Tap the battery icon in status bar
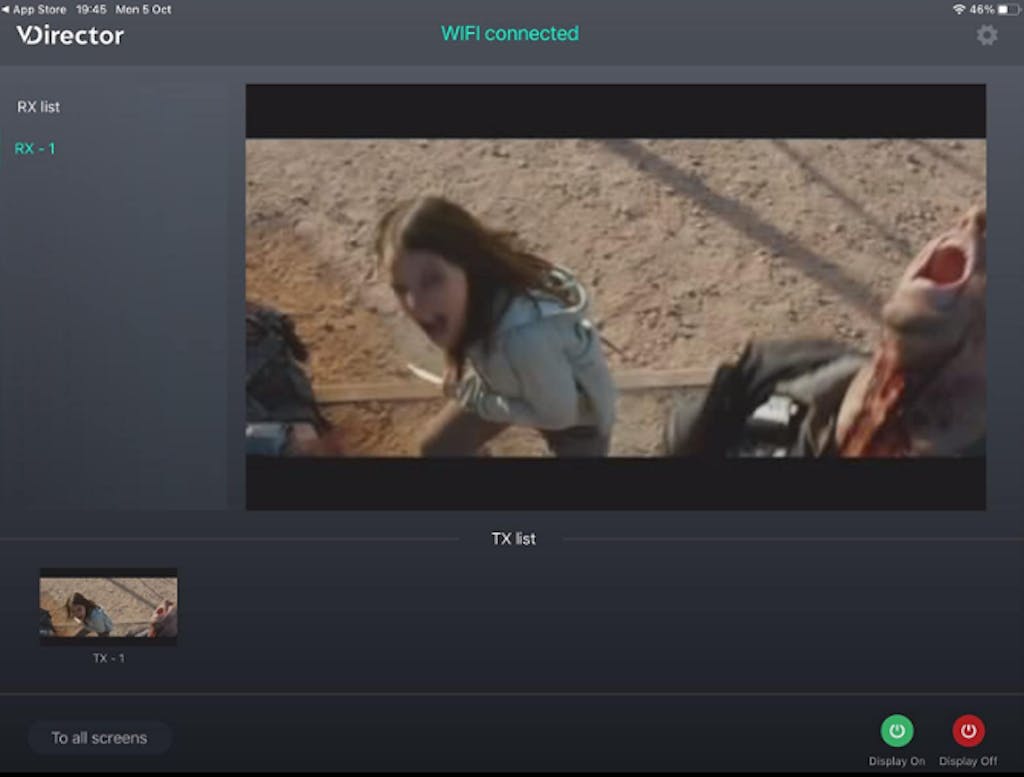 (1008, 9)
